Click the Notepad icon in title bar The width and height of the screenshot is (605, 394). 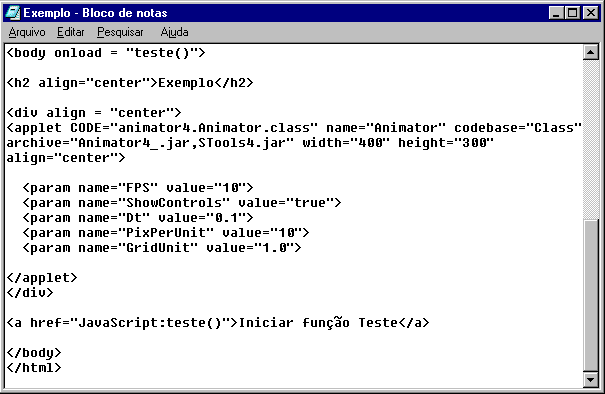[12, 13]
